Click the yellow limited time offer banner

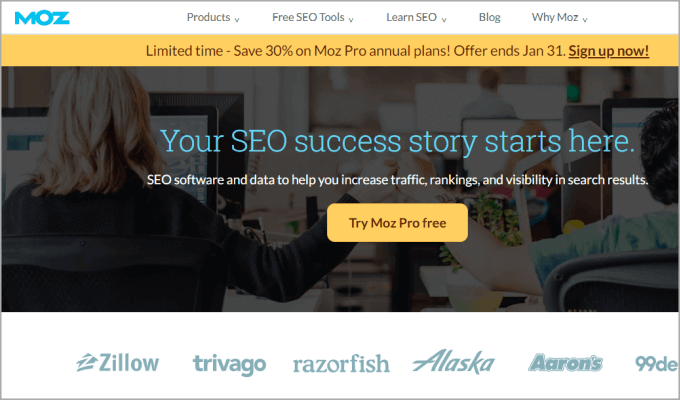point(340,50)
